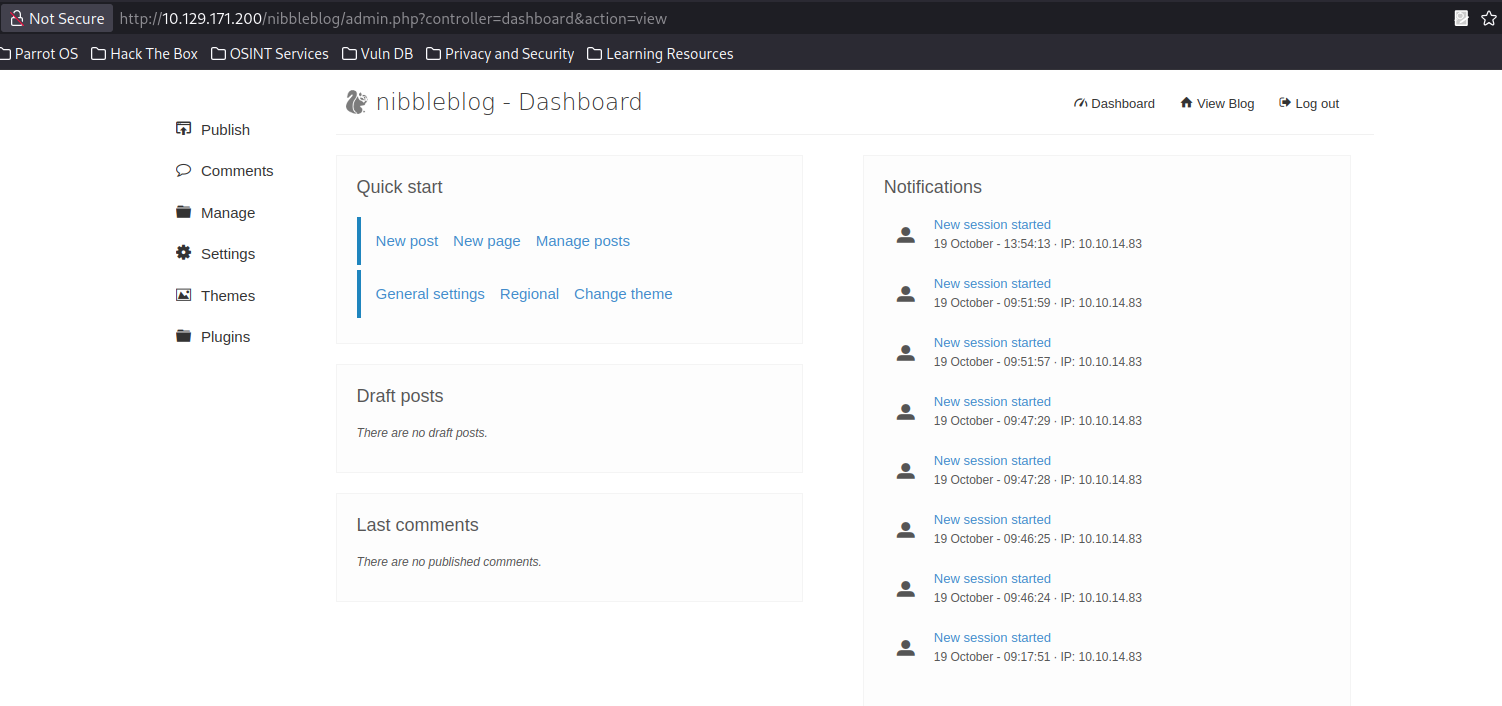
Task: Click the Manage folder icon in sidebar
Action: (x=183, y=212)
